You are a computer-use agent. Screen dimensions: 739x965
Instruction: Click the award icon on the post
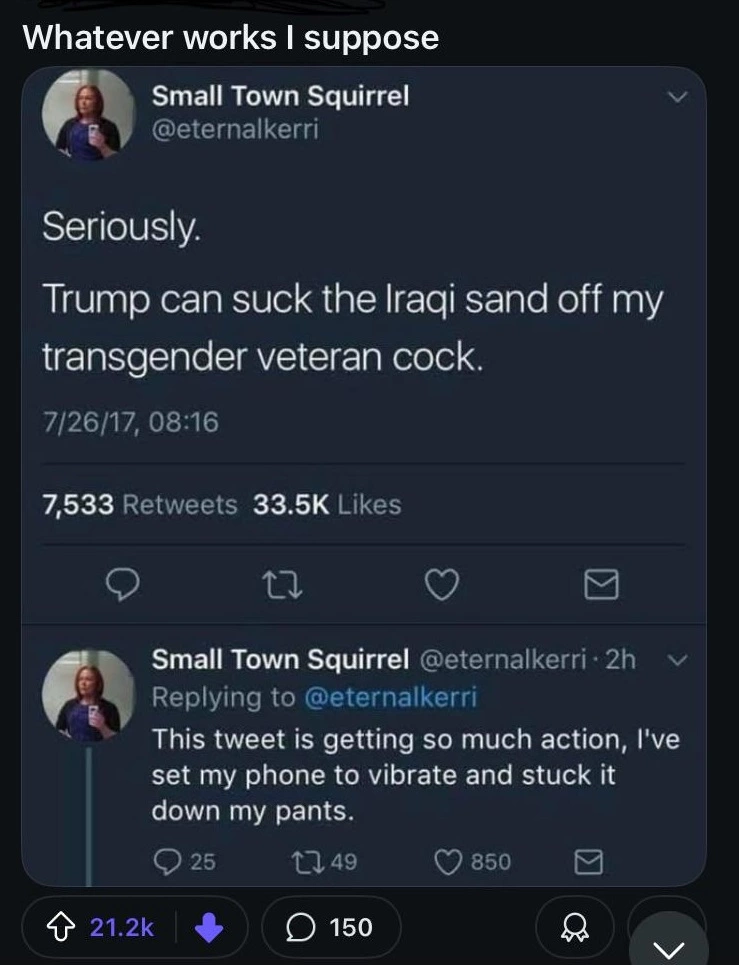pyautogui.click(x=573, y=928)
